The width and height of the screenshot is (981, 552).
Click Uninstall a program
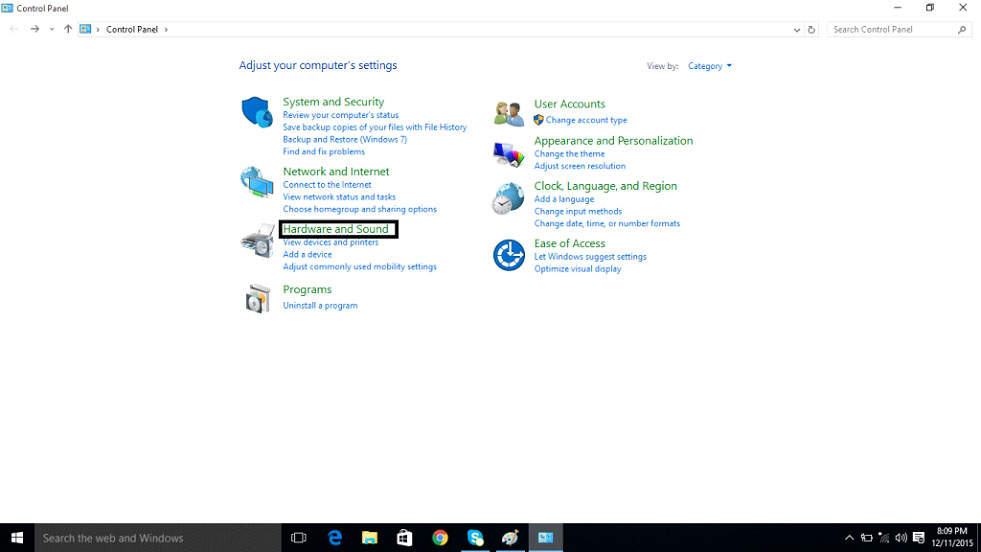click(x=320, y=305)
